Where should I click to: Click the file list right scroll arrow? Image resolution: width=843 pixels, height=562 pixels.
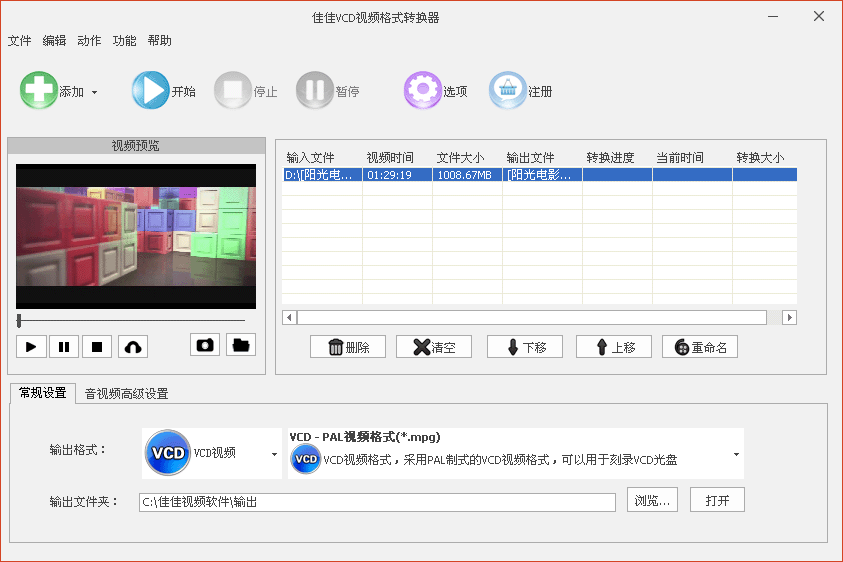pos(789,317)
